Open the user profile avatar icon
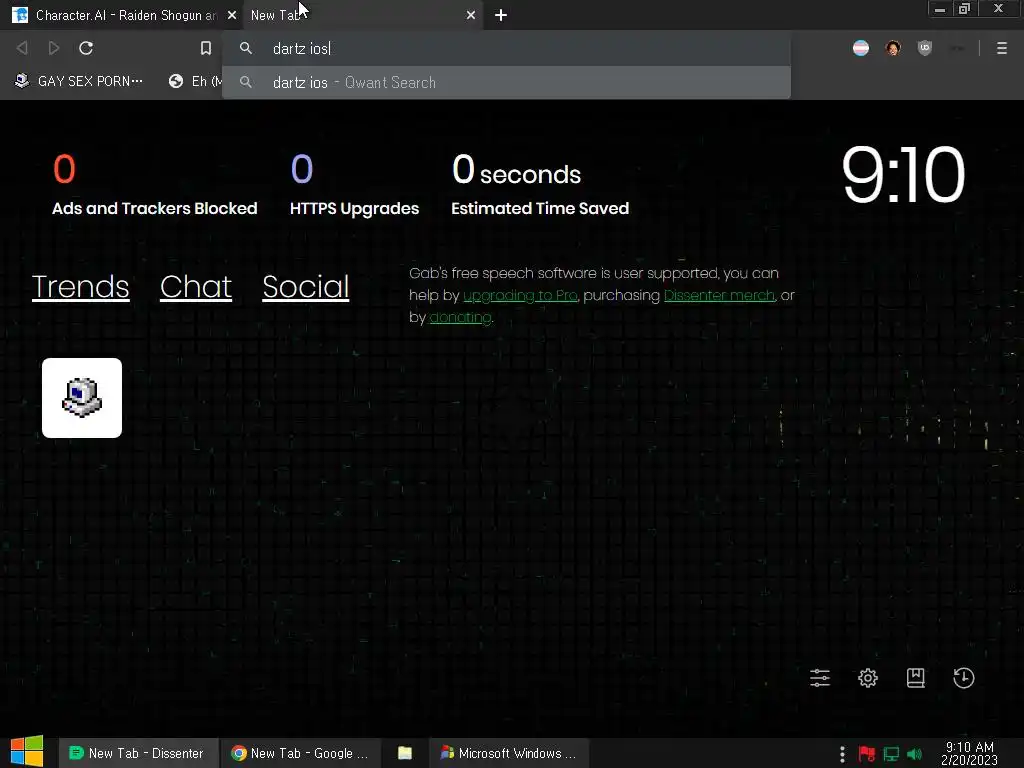The height and width of the screenshot is (768, 1024). (x=893, y=48)
